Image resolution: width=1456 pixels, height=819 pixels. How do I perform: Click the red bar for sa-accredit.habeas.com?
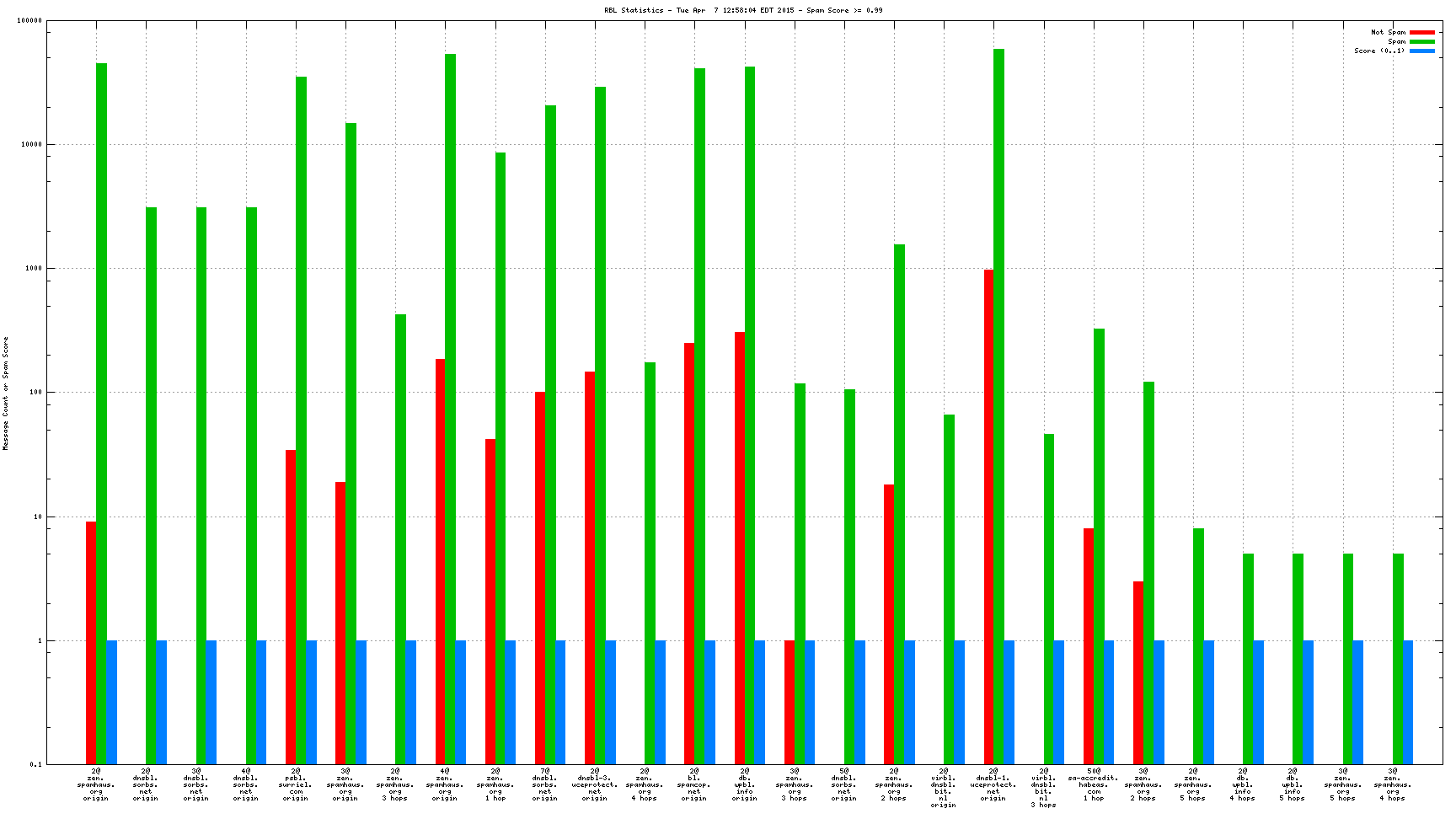1089,645
